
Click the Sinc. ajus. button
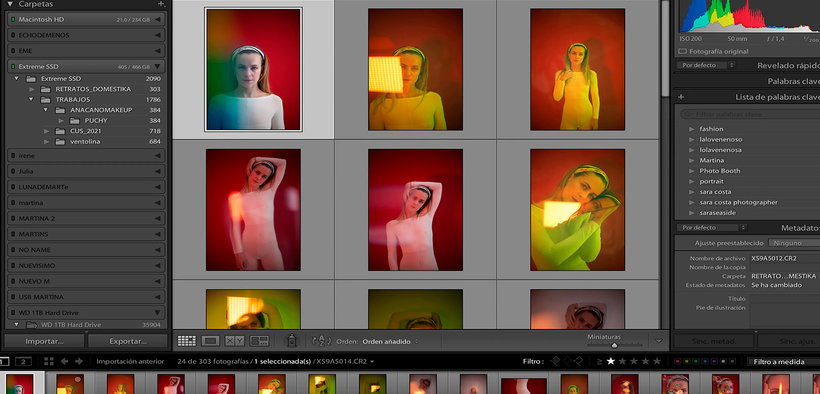click(788, 341)
